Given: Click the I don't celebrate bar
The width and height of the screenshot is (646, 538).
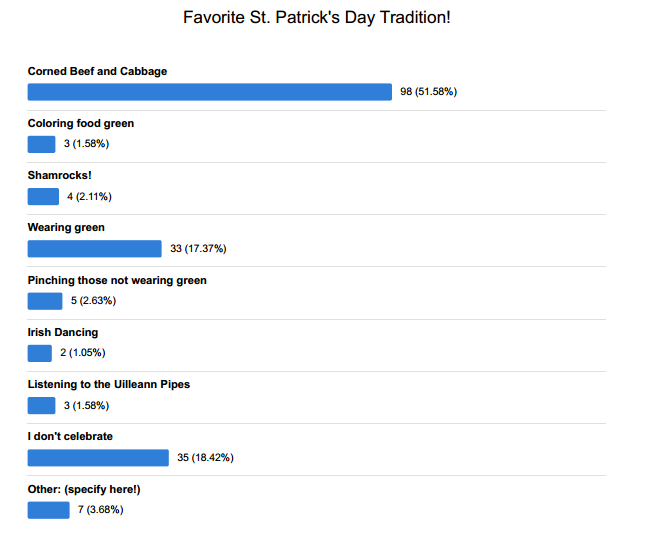Looking at the screenshot, I should (x=98, y=458).
